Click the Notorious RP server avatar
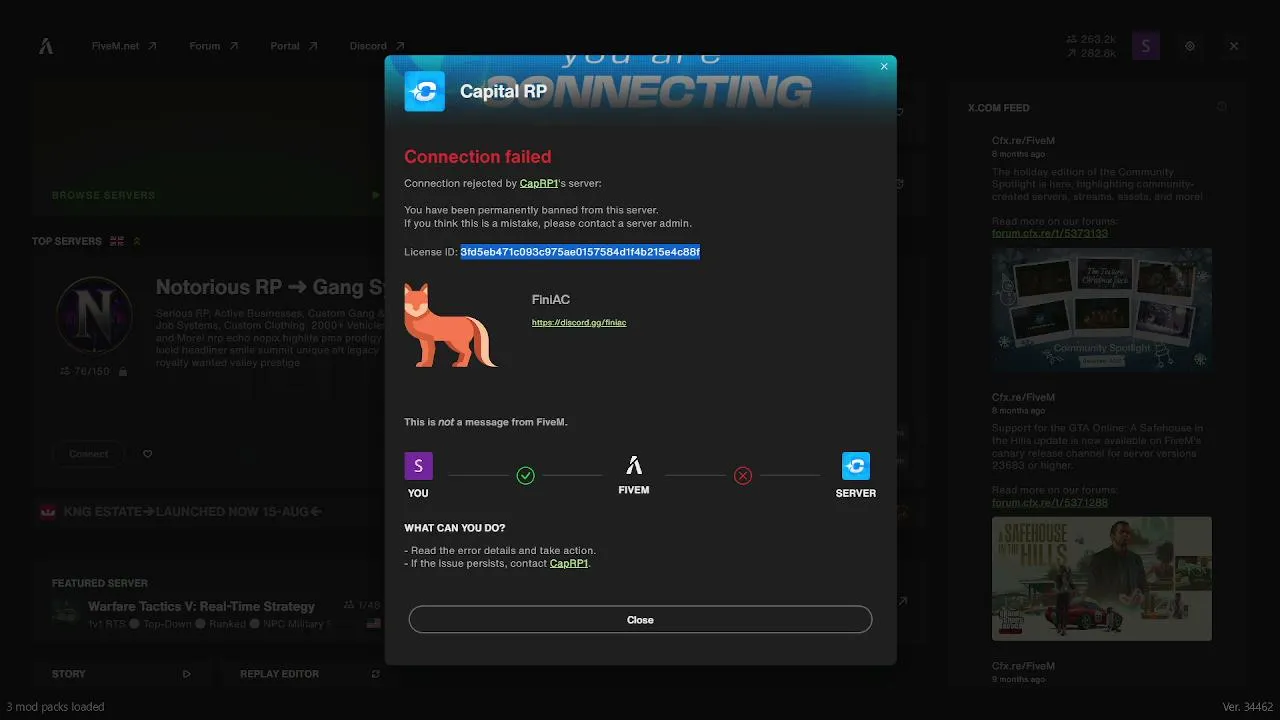1280x720 pixels. pyautogui.click(x=94, y=314)
